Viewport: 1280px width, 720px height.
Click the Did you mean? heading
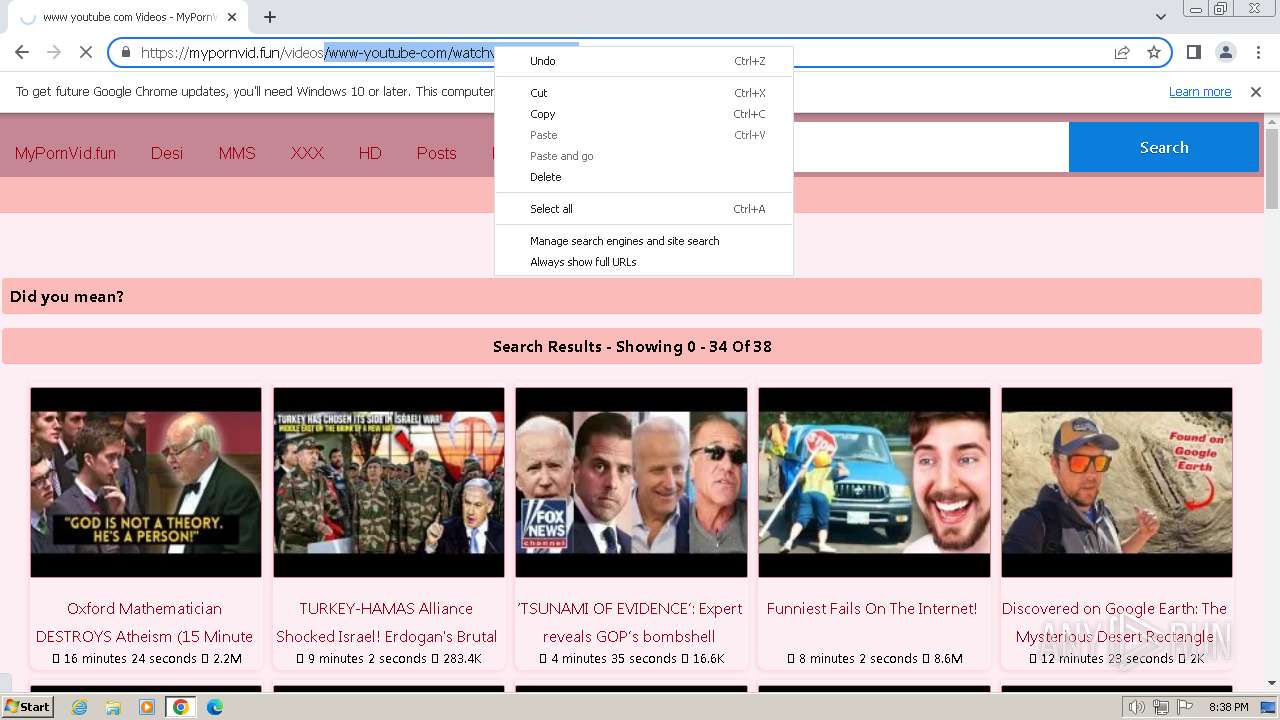pos(67,296)
